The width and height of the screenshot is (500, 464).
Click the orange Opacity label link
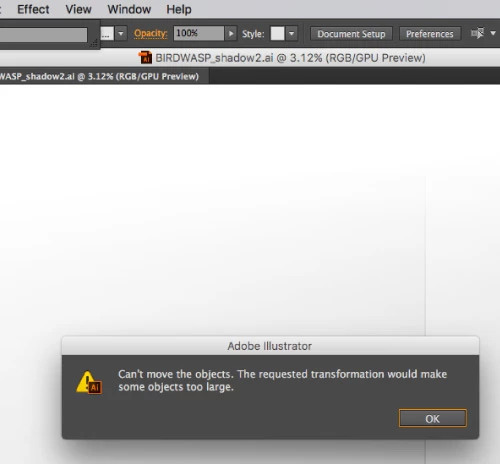[x=150, y=34]
